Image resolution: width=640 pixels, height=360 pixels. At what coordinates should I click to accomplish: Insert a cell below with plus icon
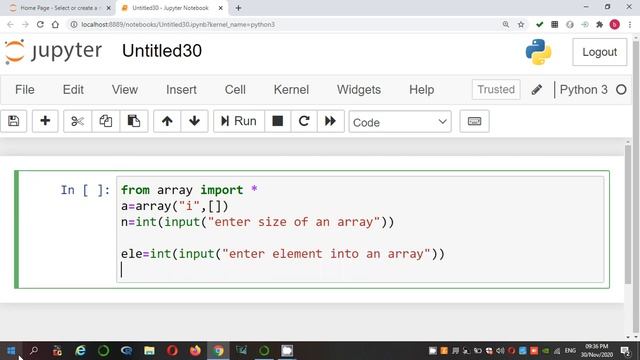click(45, 121)
